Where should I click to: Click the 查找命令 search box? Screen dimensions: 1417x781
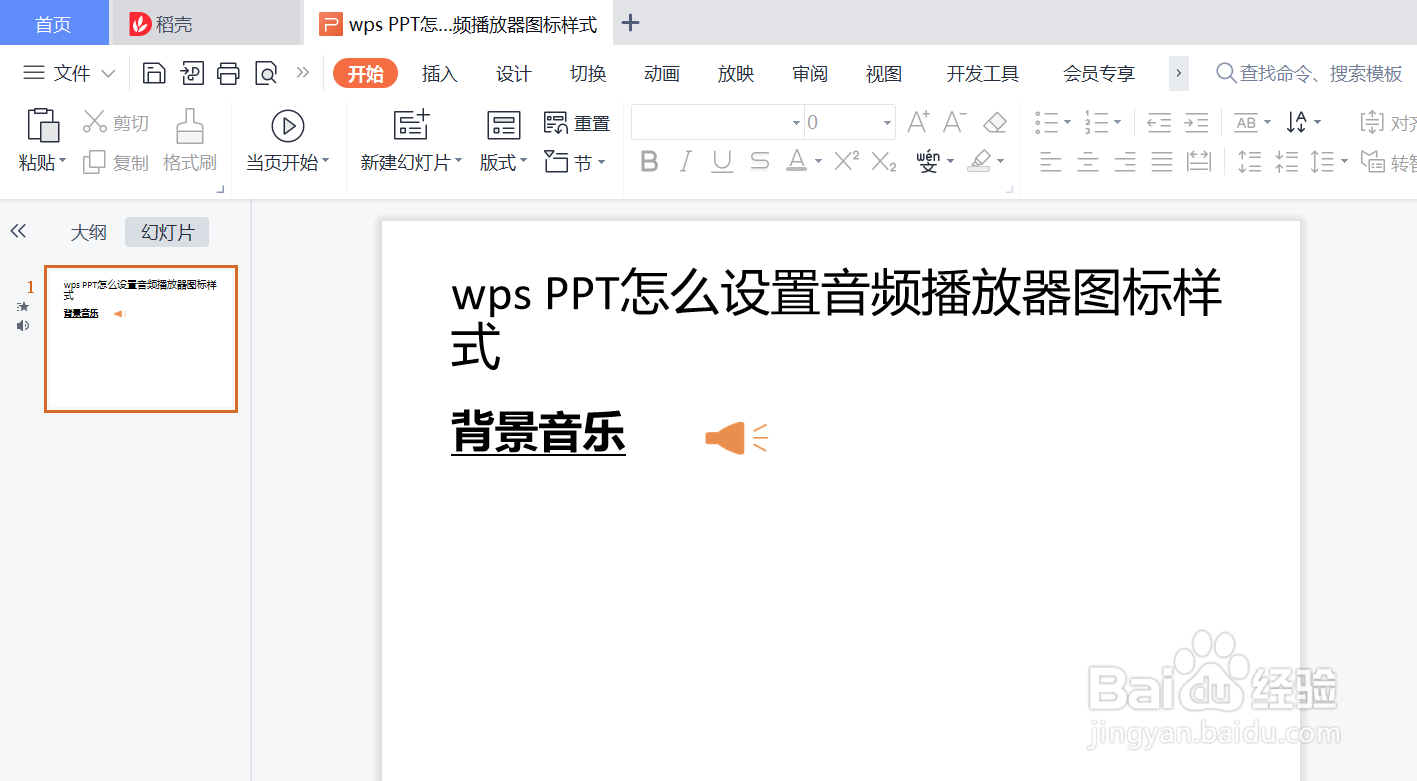(1310, 73)
